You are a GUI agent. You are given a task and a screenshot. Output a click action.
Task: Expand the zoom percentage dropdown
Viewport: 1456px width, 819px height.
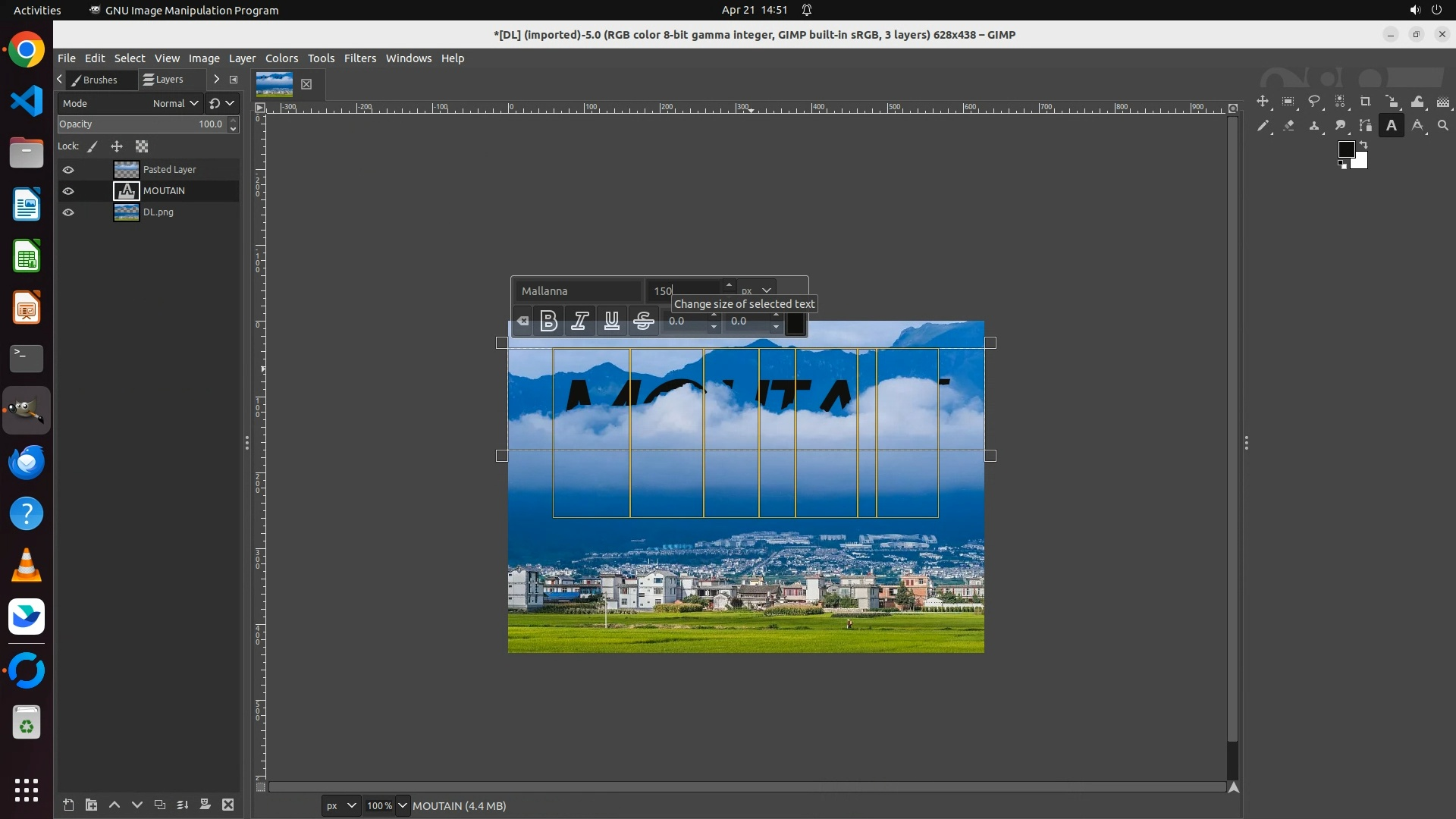pyautogui.click(x=403, y=805)
